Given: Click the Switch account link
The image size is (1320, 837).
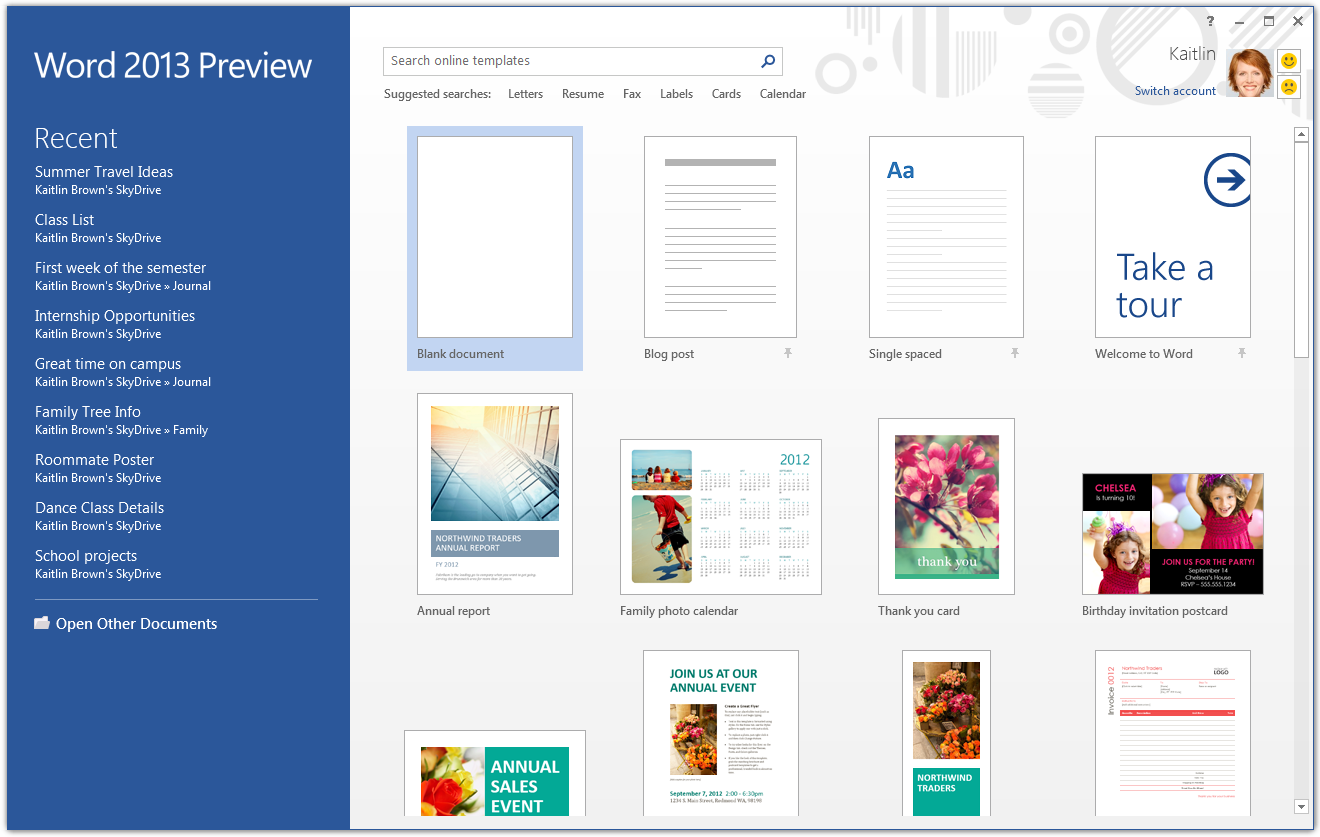Looking at the screenshot, I should (x=1175, y=91).
